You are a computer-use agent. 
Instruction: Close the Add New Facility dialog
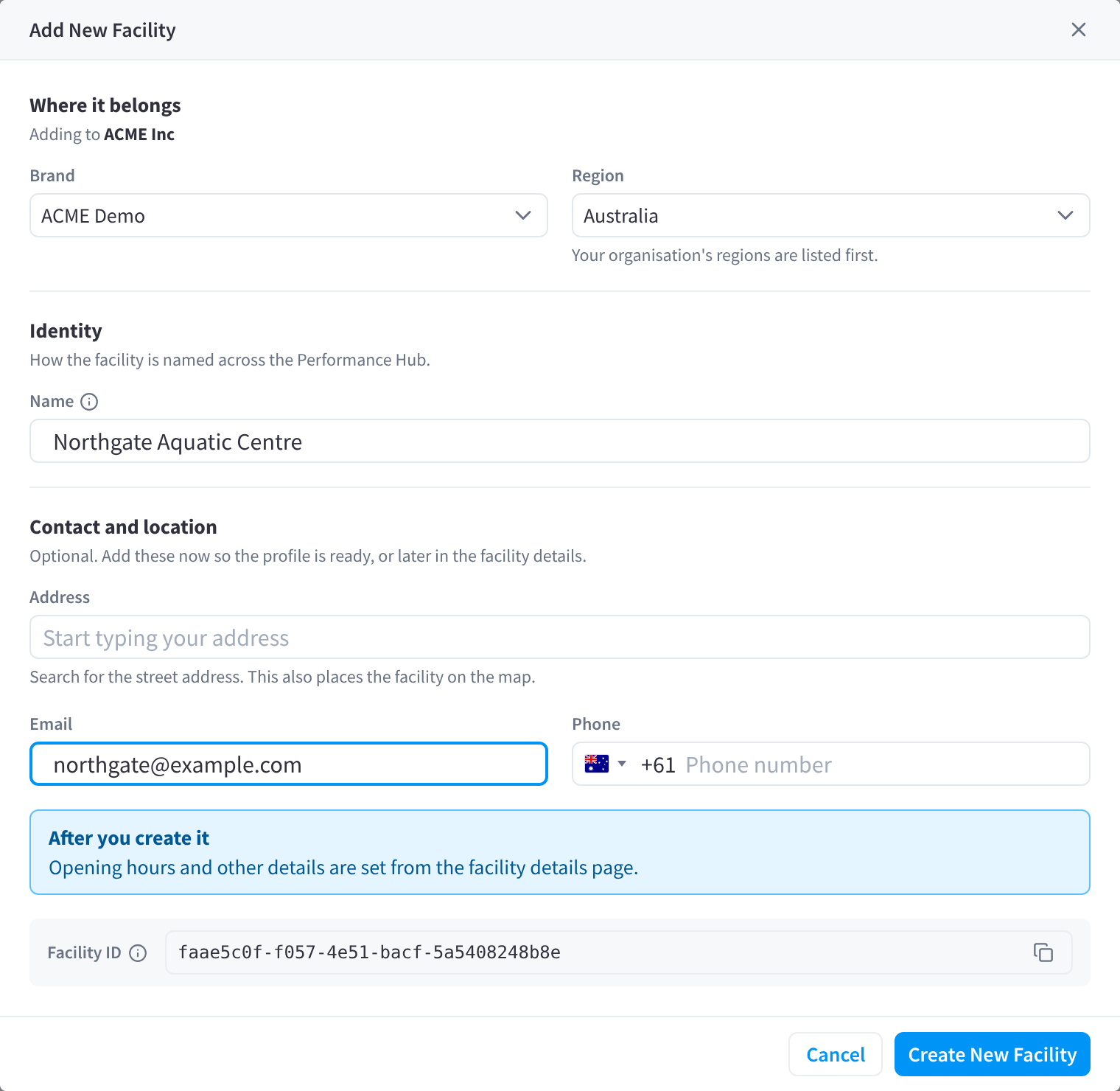coord(1078,29)
